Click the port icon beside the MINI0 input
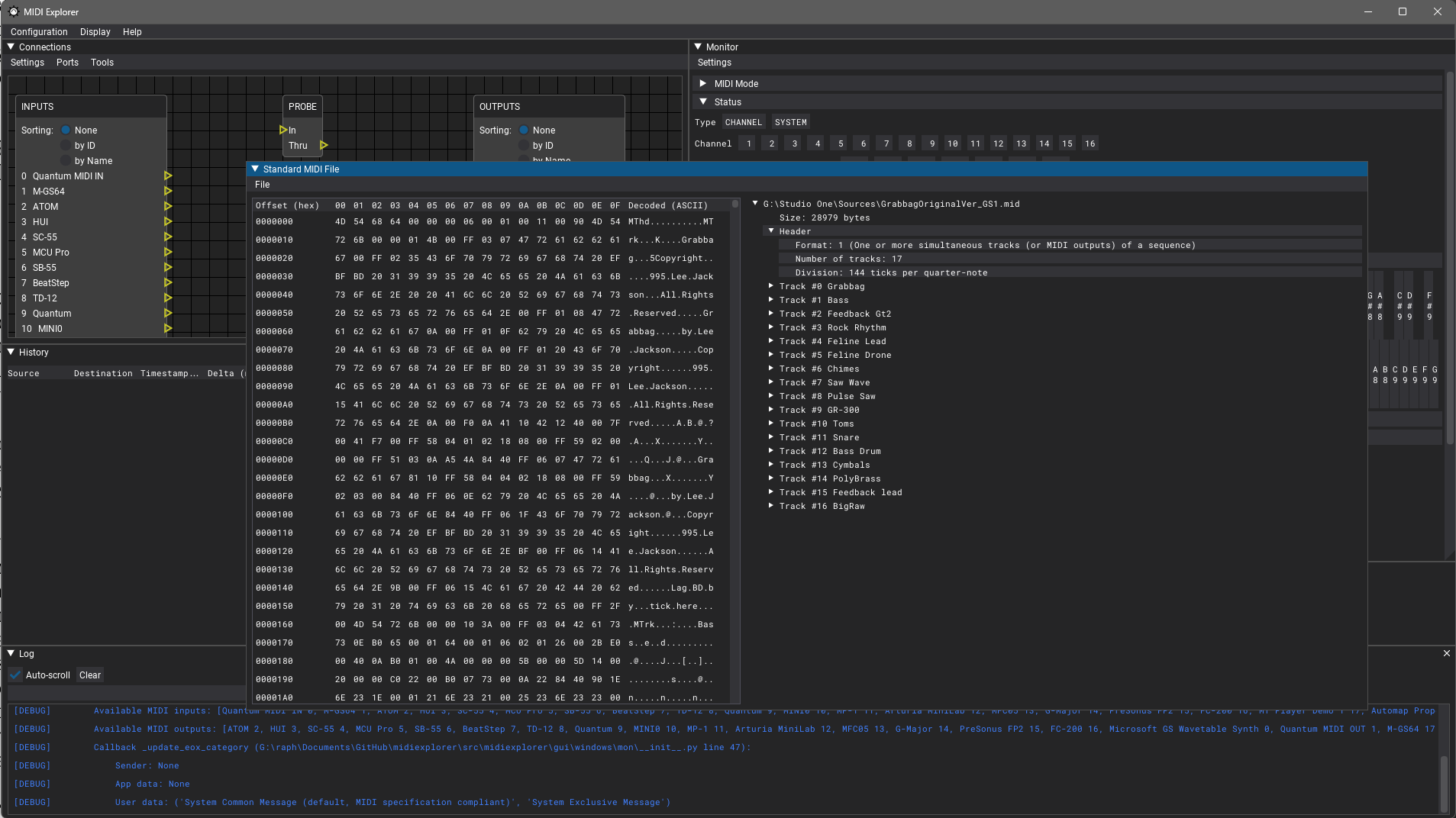1456x818 pixels. [168, 328]
